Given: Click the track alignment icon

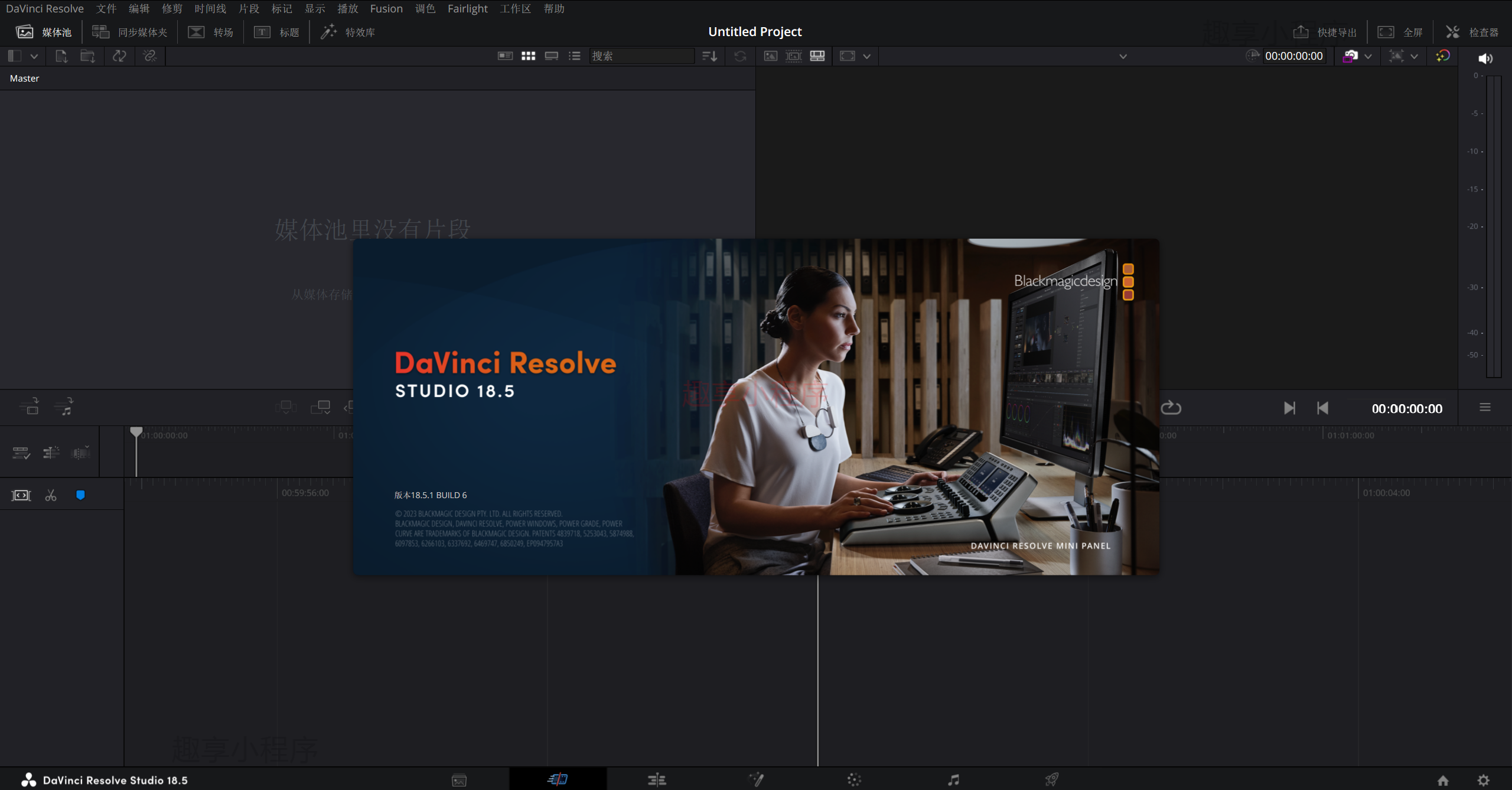Looking at the screenshot, I should click(x=51, y=453).
